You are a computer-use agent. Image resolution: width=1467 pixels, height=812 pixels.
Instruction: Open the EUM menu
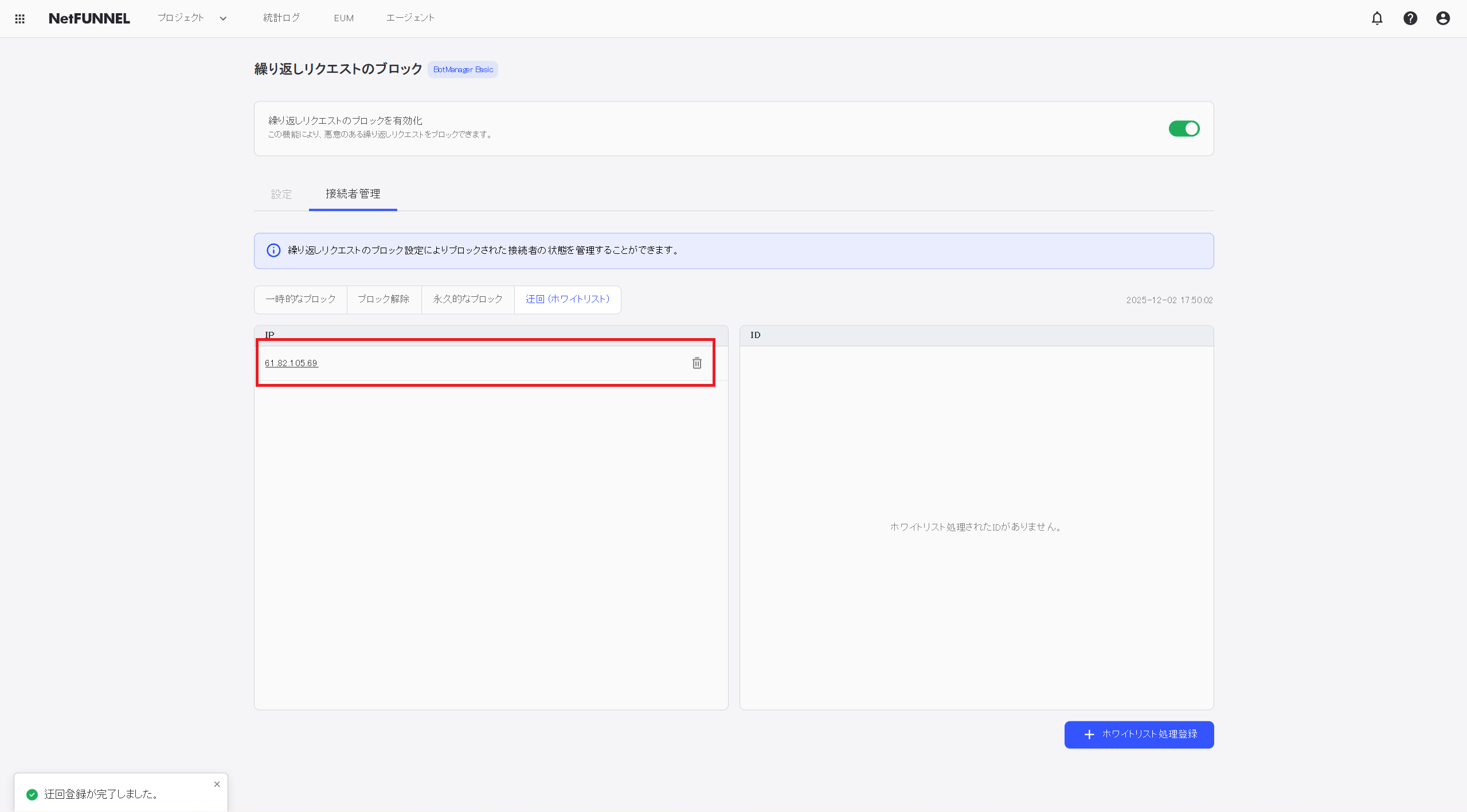343,18
